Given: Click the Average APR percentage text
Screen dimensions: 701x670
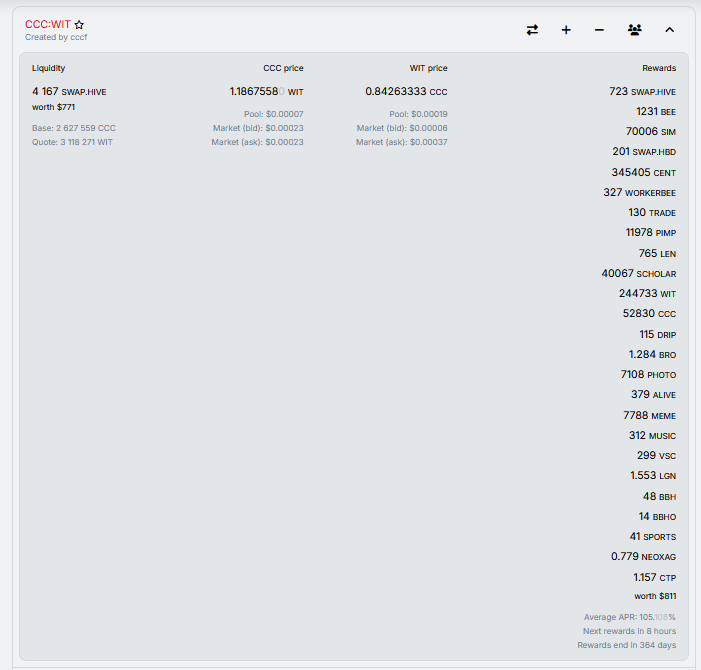Looking at the screenshot, I should (629, 617).
